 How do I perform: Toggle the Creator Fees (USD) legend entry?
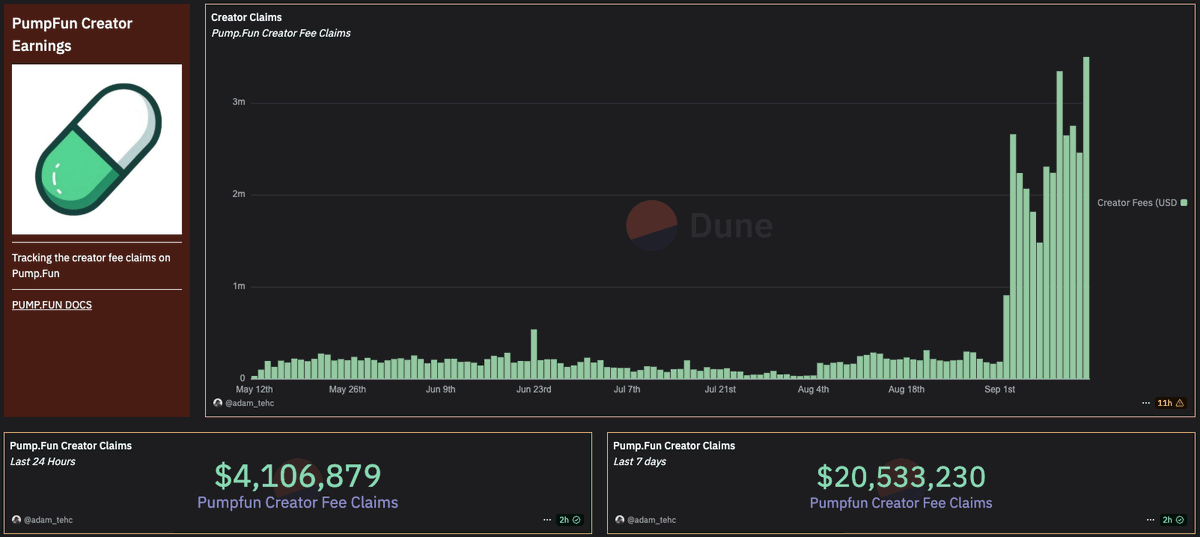[x=1142, y=203]
